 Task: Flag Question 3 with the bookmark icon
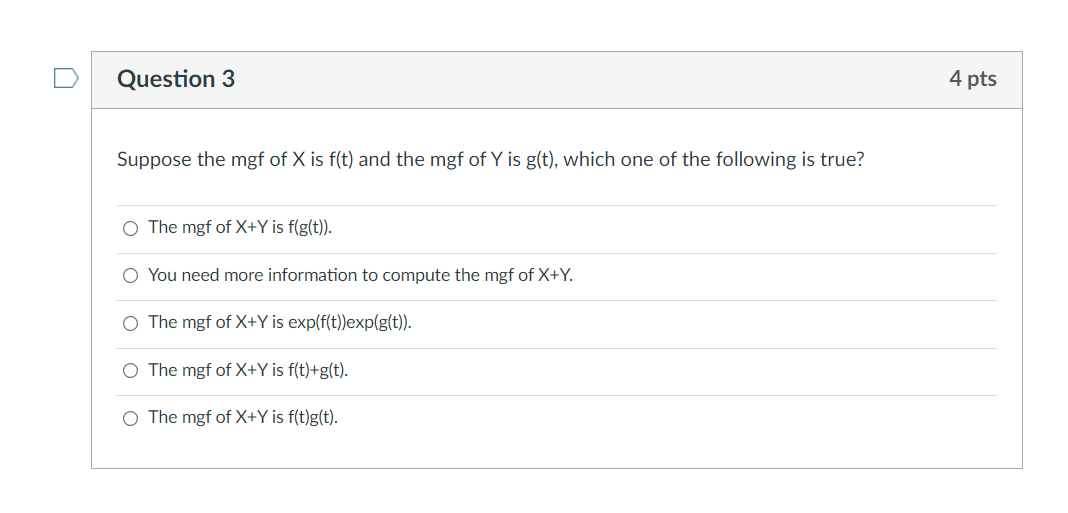[65, 78]
